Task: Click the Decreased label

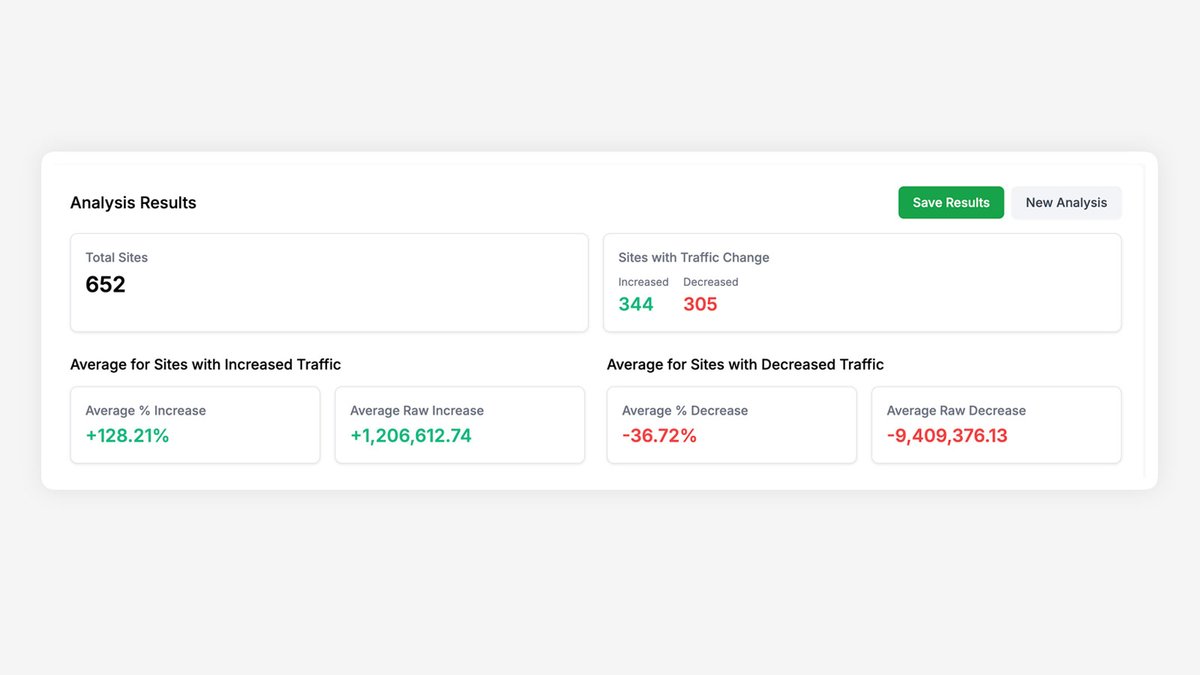Action: [x=710, y=281]
